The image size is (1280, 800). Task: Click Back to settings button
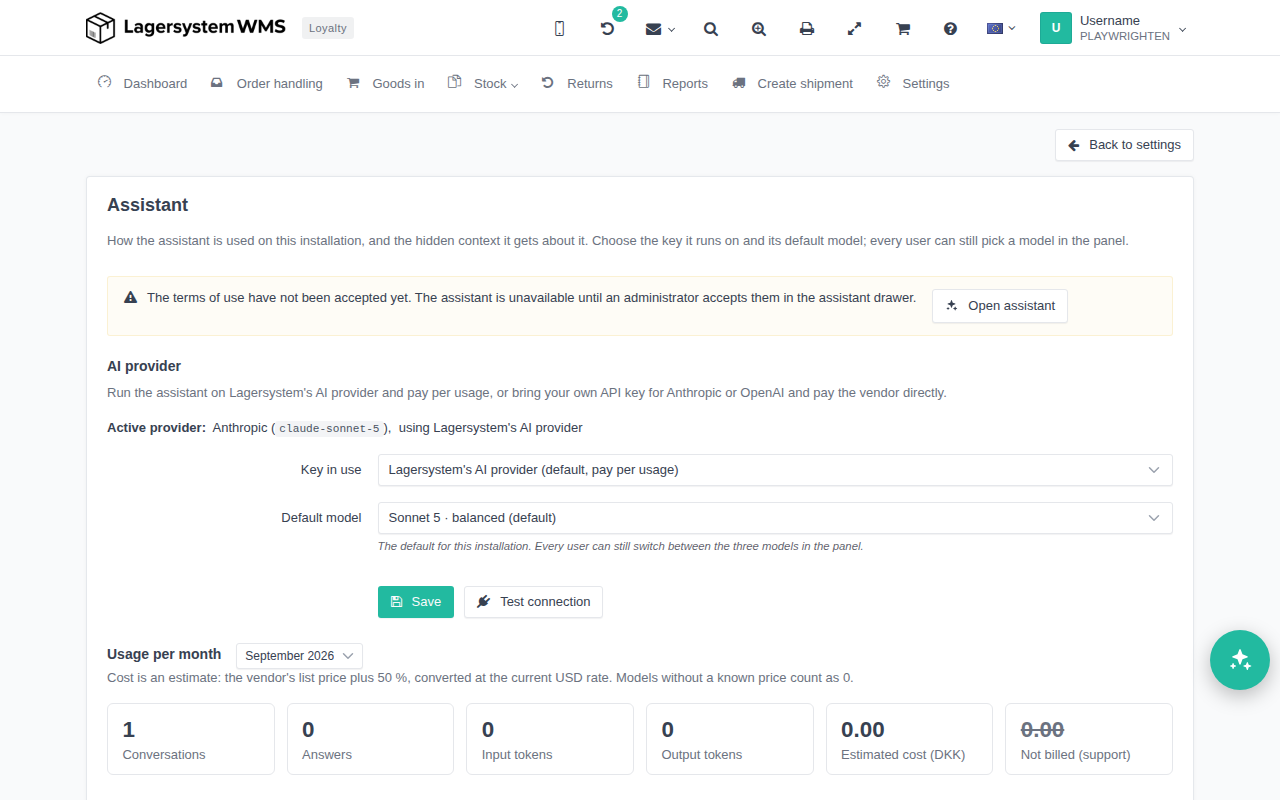tap(1124, 145)
